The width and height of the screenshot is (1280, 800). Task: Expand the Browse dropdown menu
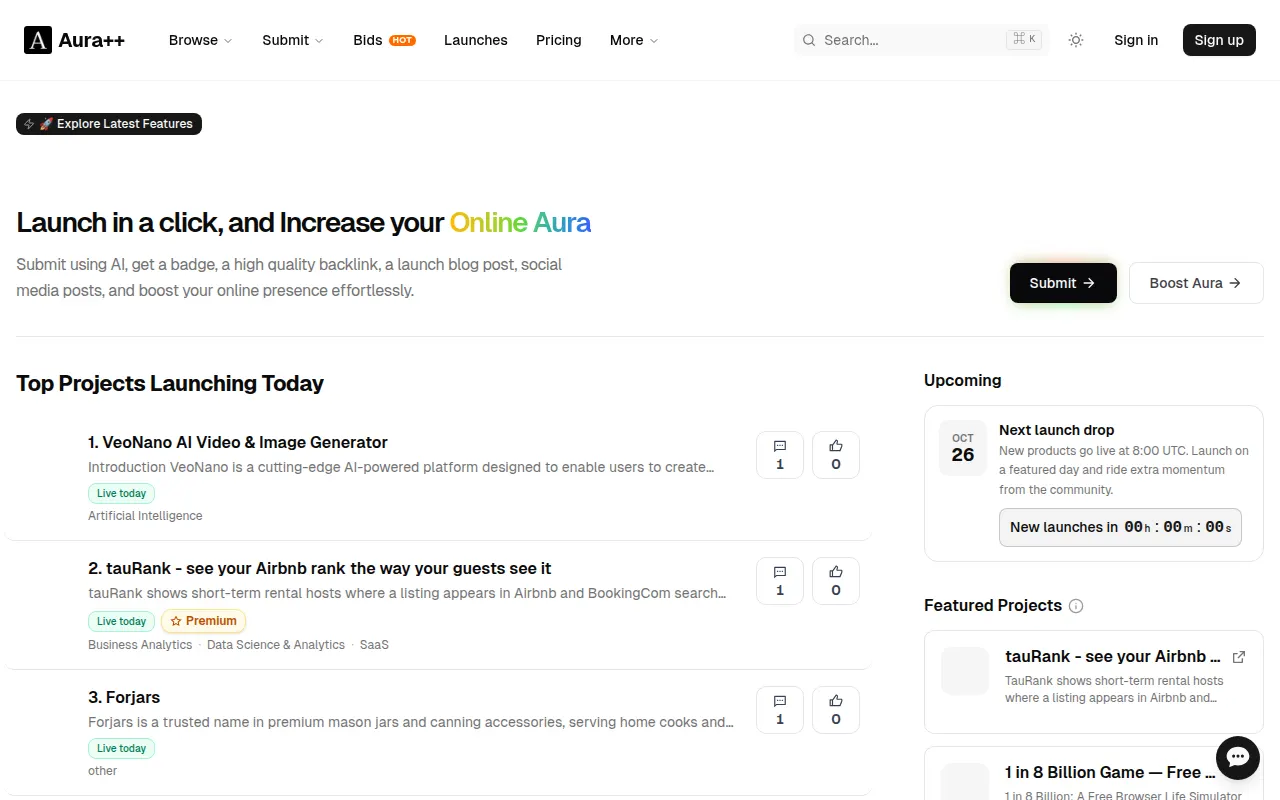200,40
